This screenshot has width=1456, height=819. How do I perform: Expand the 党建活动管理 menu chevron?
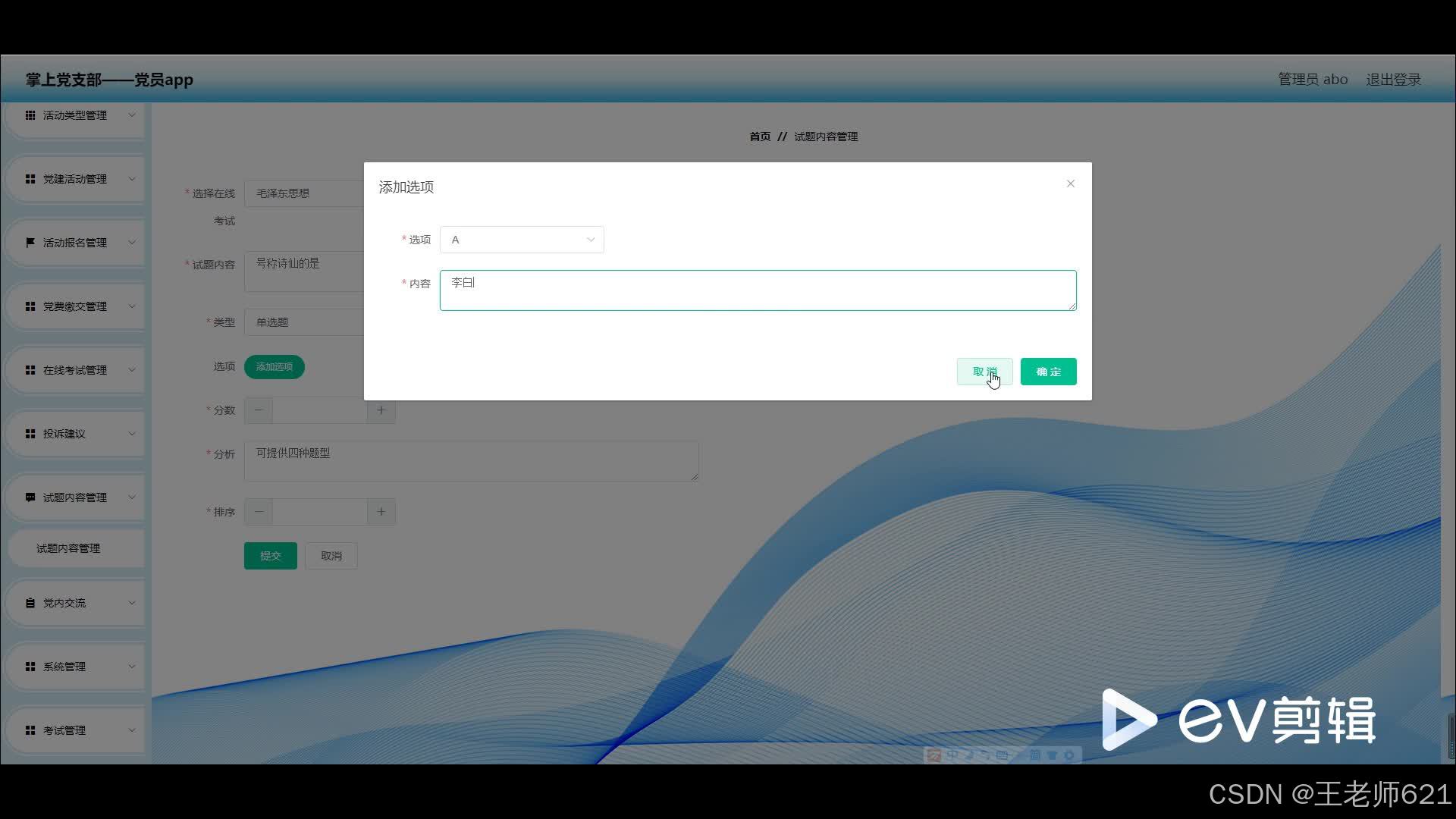[132, 179]
